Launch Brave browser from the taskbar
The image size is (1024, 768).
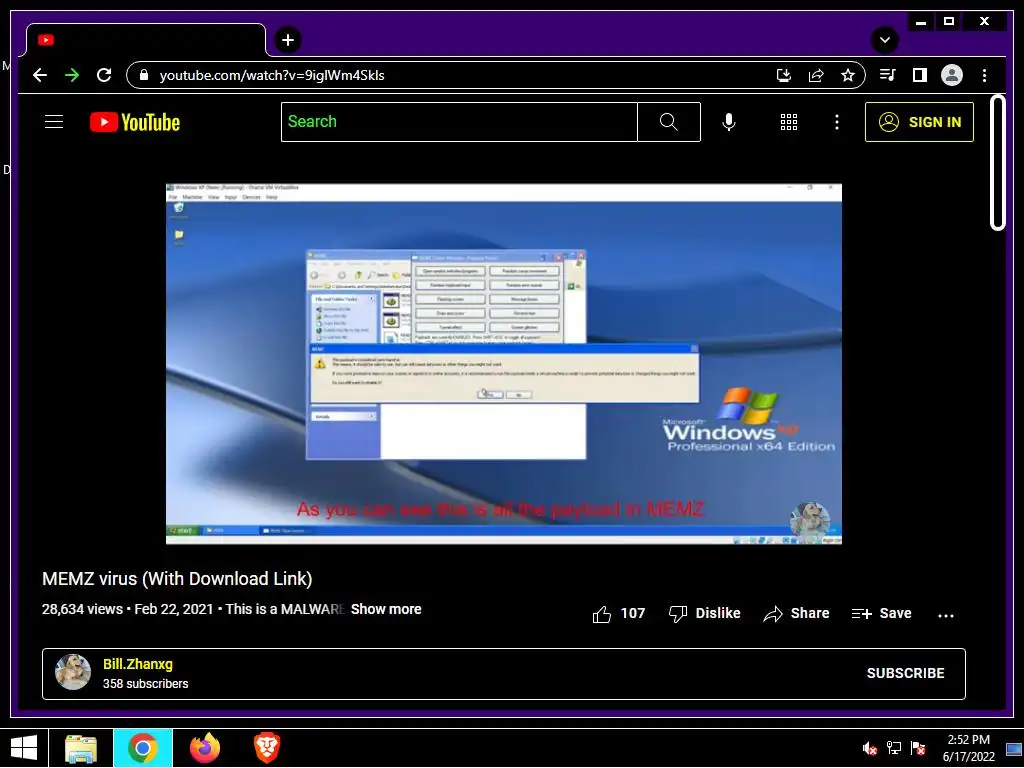point(267,748)
